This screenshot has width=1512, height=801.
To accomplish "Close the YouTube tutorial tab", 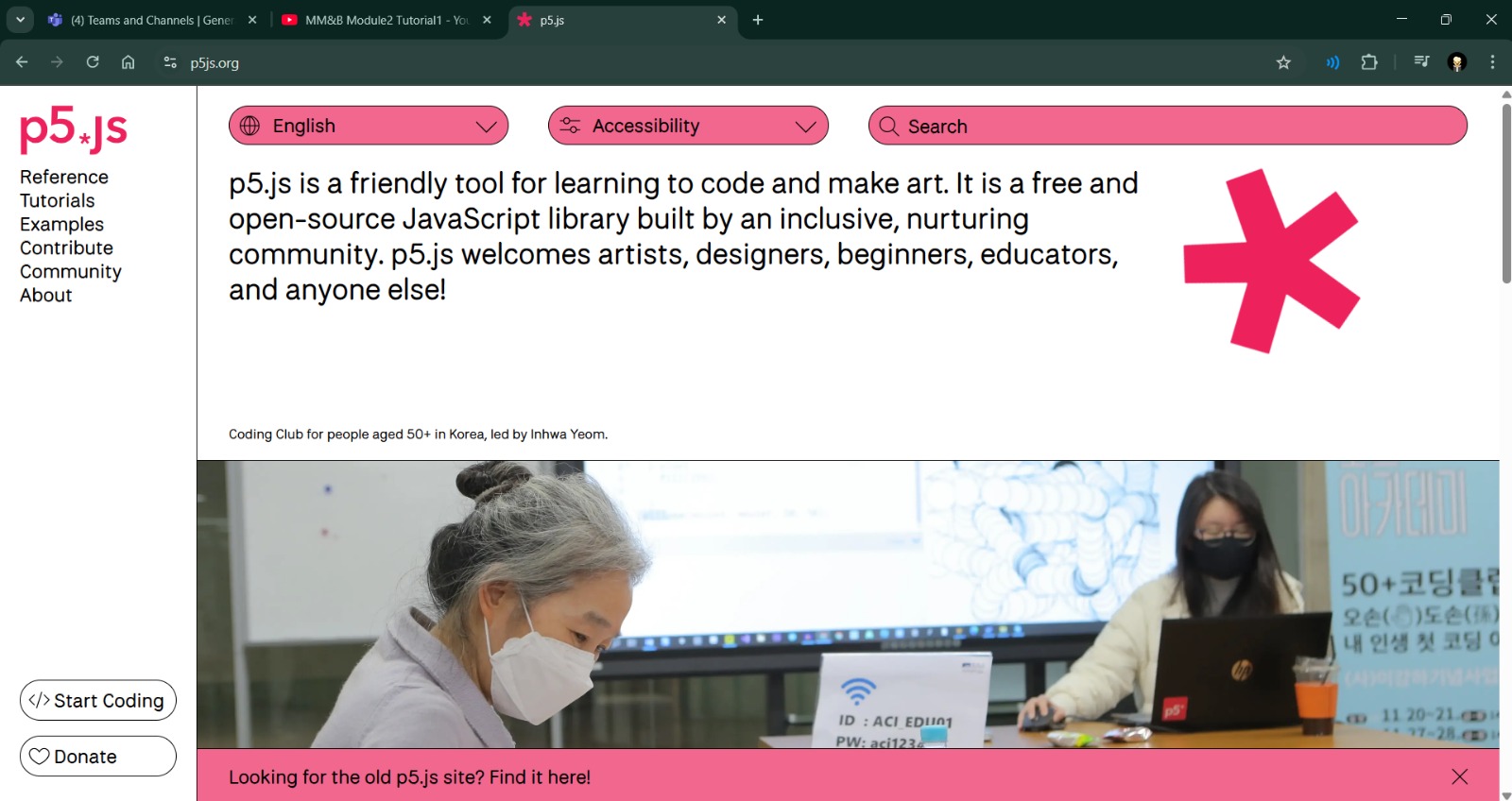I will pos(487,20).
